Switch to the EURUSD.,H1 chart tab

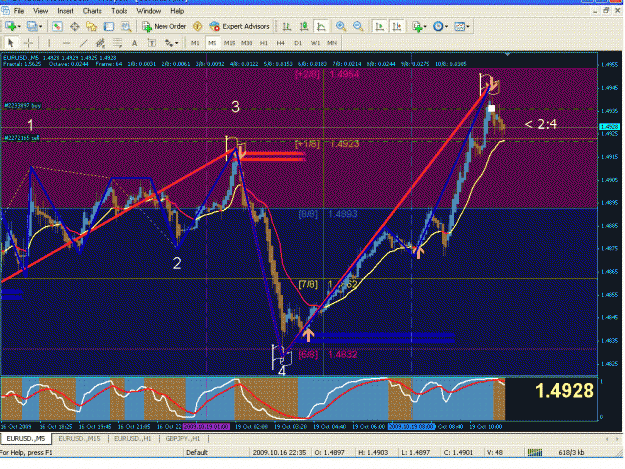tap(133, 439)
